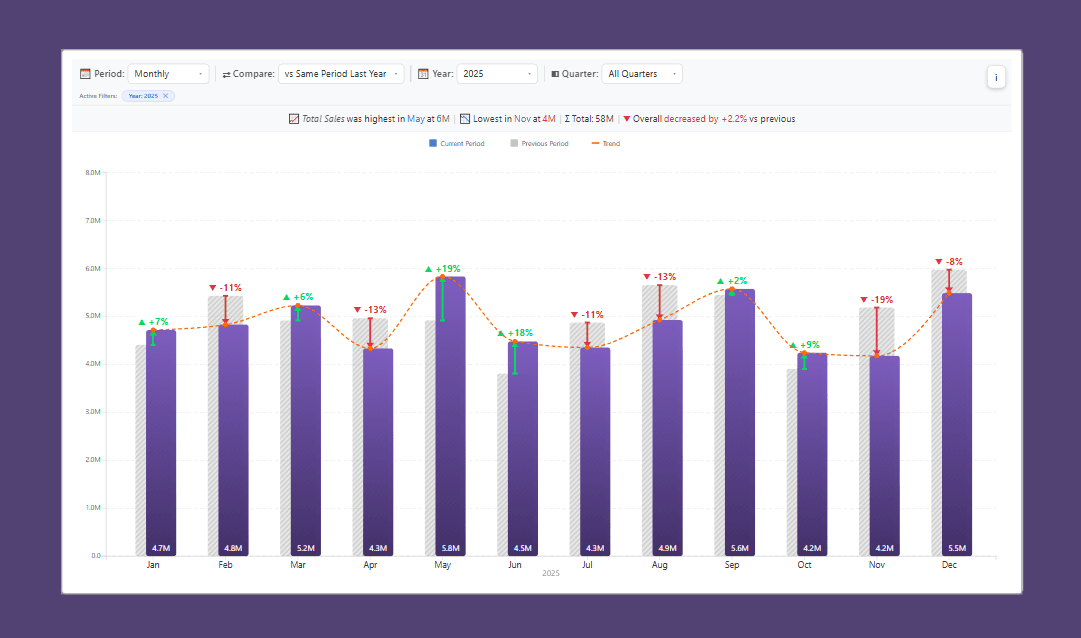Toggle the Previous Period legend item
Image resolution: width=1081 pixels, height=638 pixels.
[539, 143]
